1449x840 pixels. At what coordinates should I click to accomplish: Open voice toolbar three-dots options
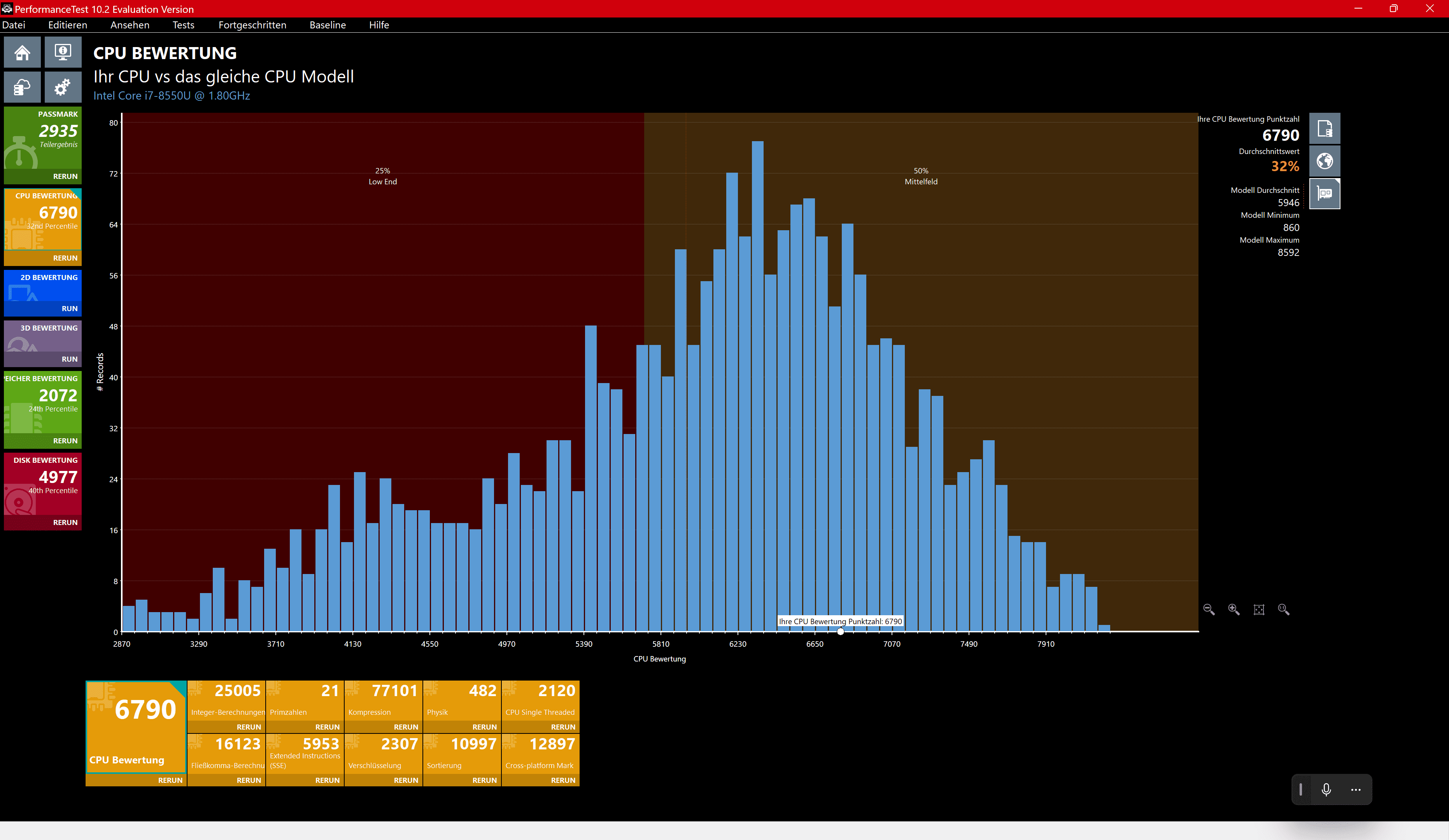[1356, 789]
